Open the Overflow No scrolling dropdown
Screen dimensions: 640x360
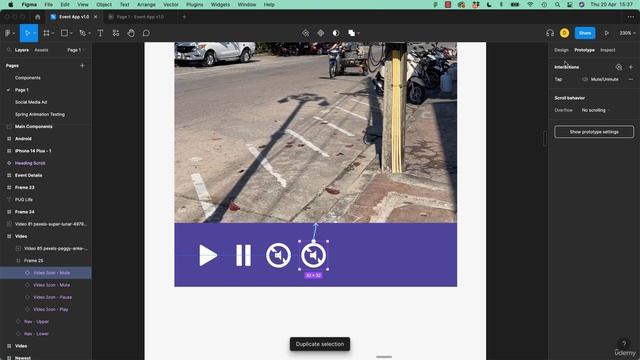coord(596,110)
